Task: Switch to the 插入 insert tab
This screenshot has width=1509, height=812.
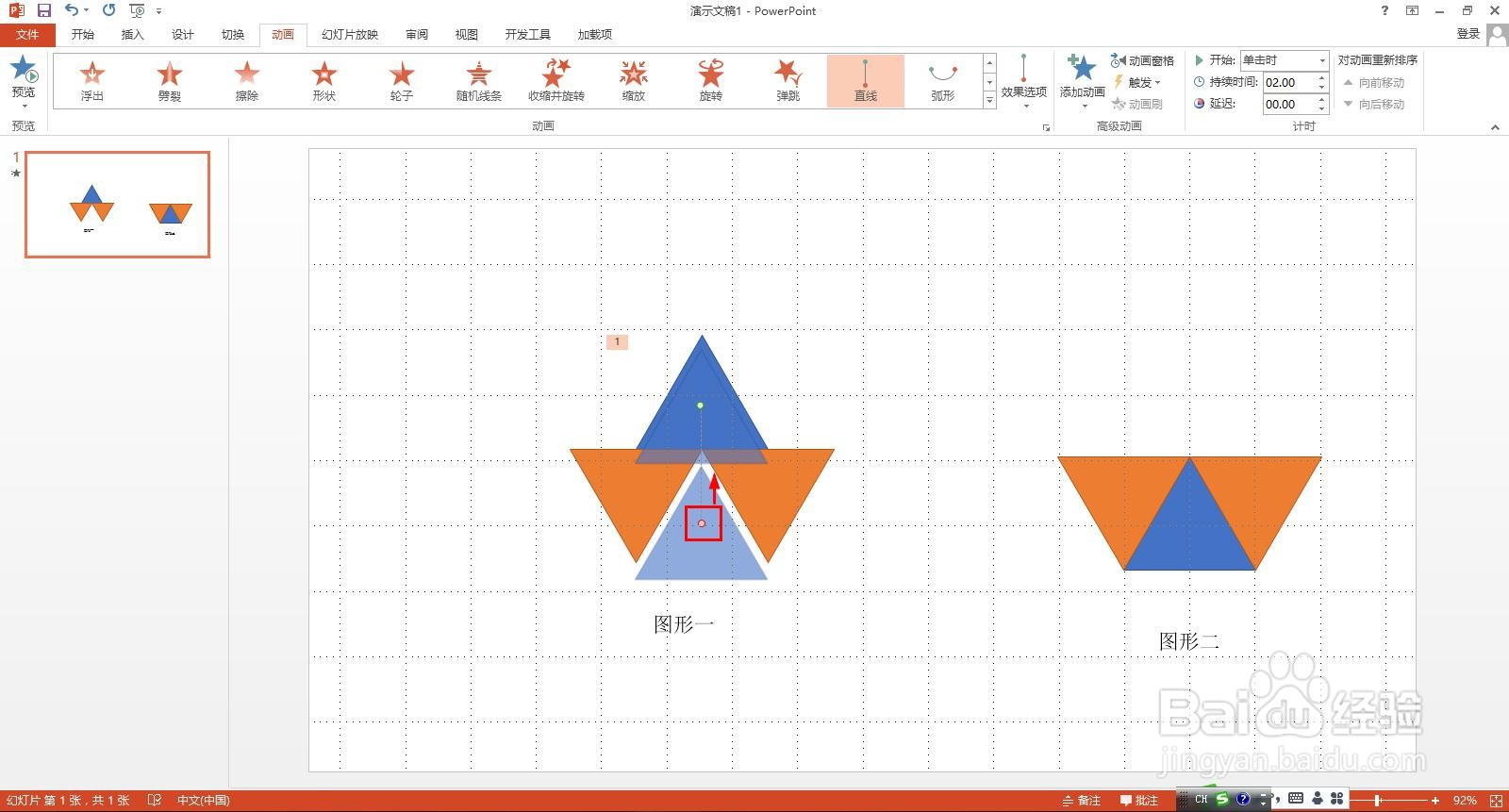Action: 133,34
